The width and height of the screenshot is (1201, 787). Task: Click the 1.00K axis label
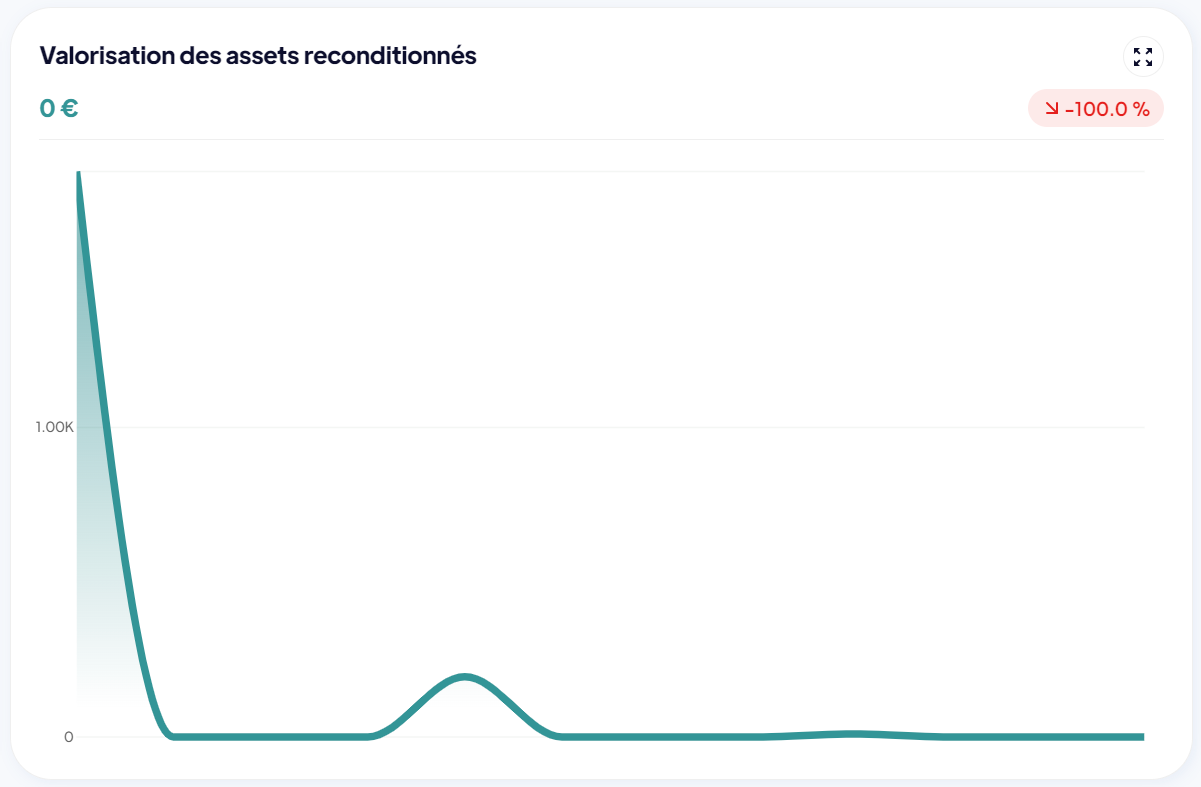click(52, 425)
